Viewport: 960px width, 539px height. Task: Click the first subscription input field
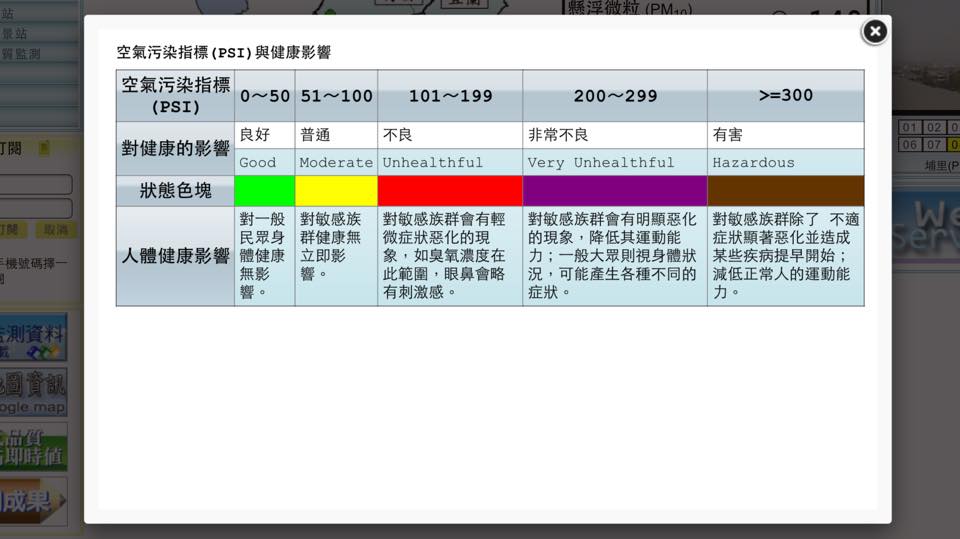point(38,185)
